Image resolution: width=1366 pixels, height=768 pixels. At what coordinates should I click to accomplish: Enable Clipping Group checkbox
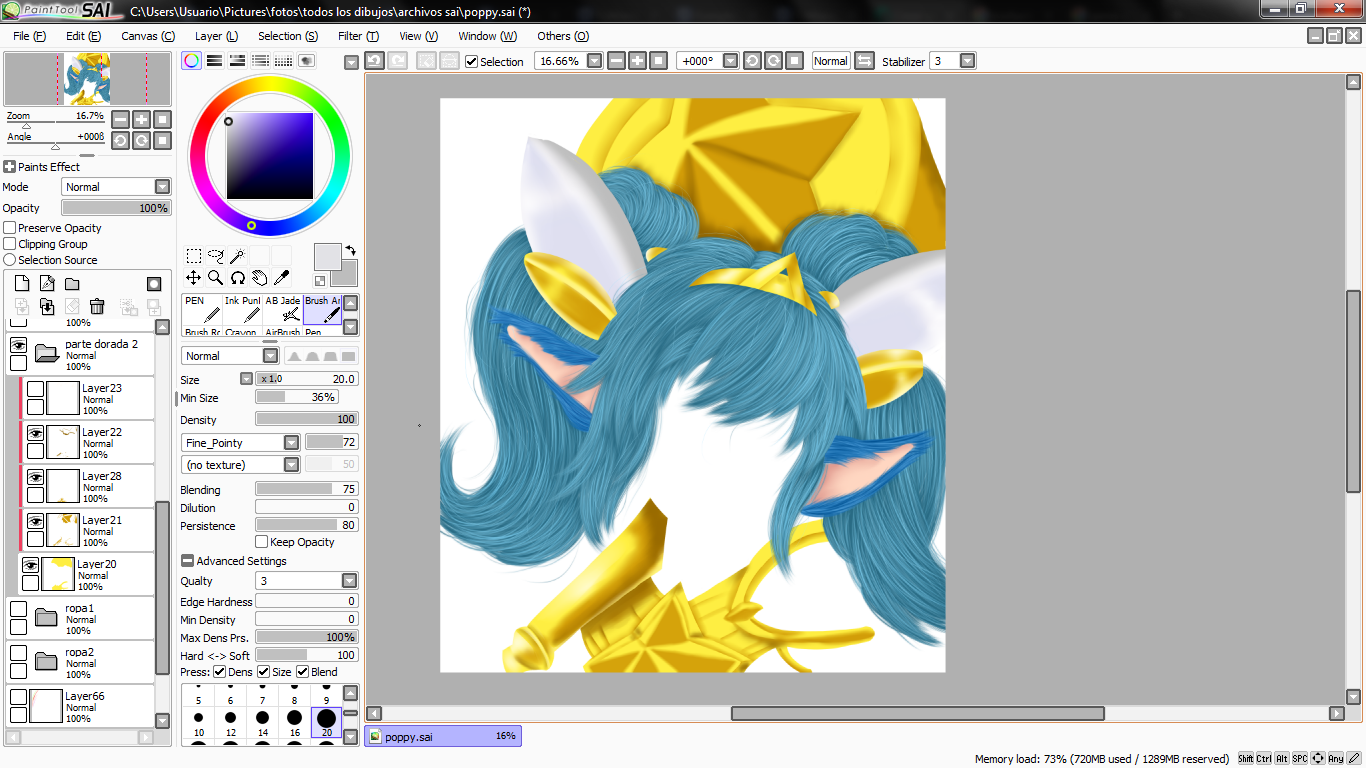pos(10,244)
